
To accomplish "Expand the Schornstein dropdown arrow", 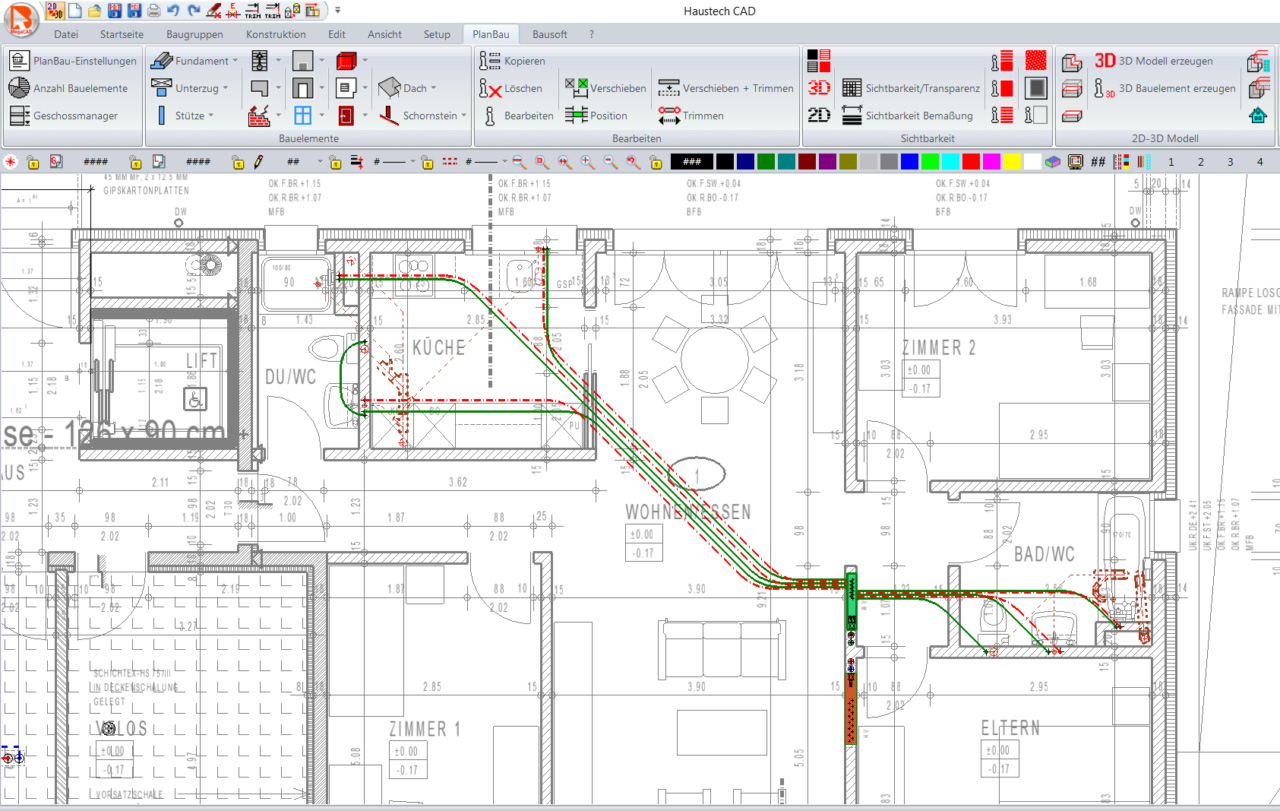I will pyautogui.click(x=465, y=116).
